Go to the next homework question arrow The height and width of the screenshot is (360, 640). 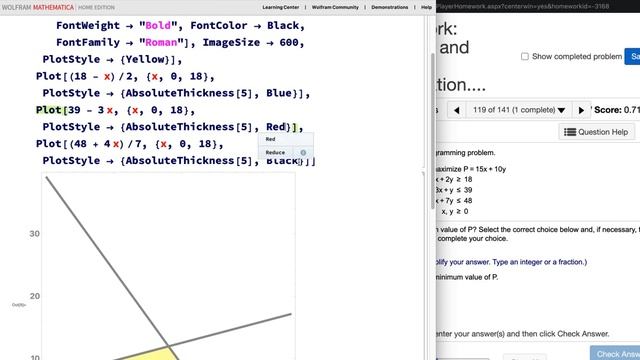click(581, 110)
